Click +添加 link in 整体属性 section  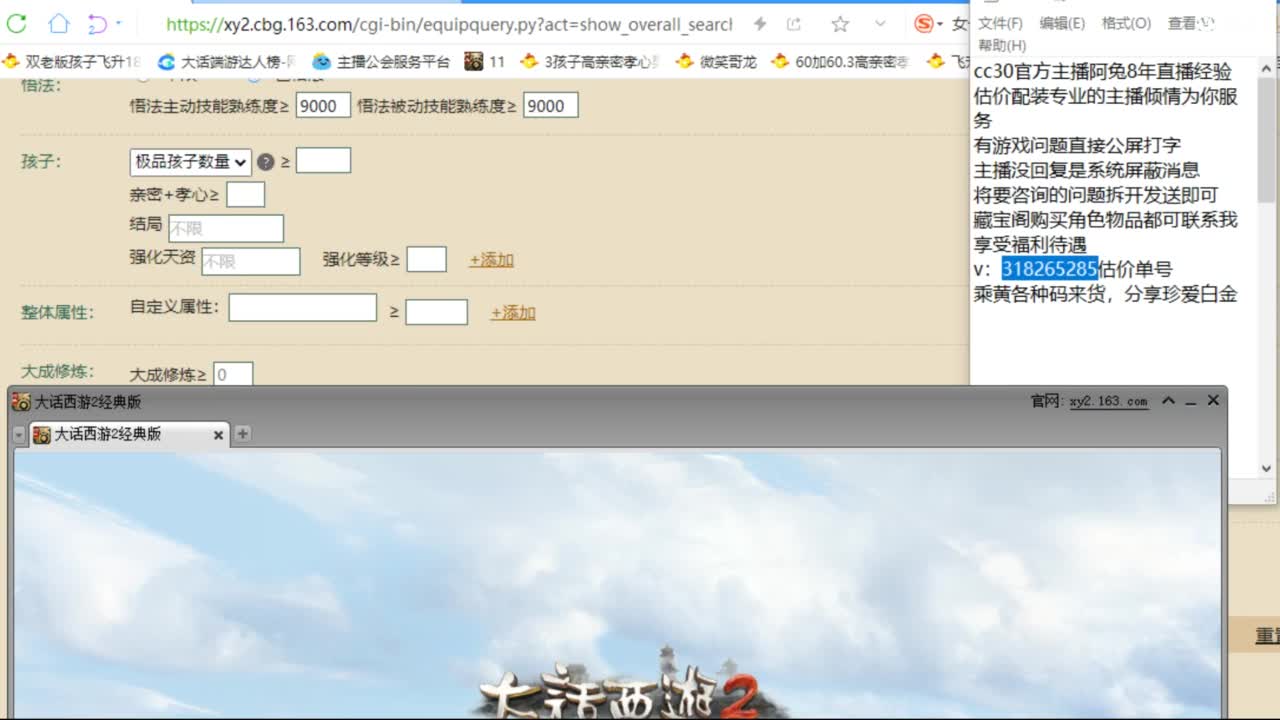coord(513,313)
